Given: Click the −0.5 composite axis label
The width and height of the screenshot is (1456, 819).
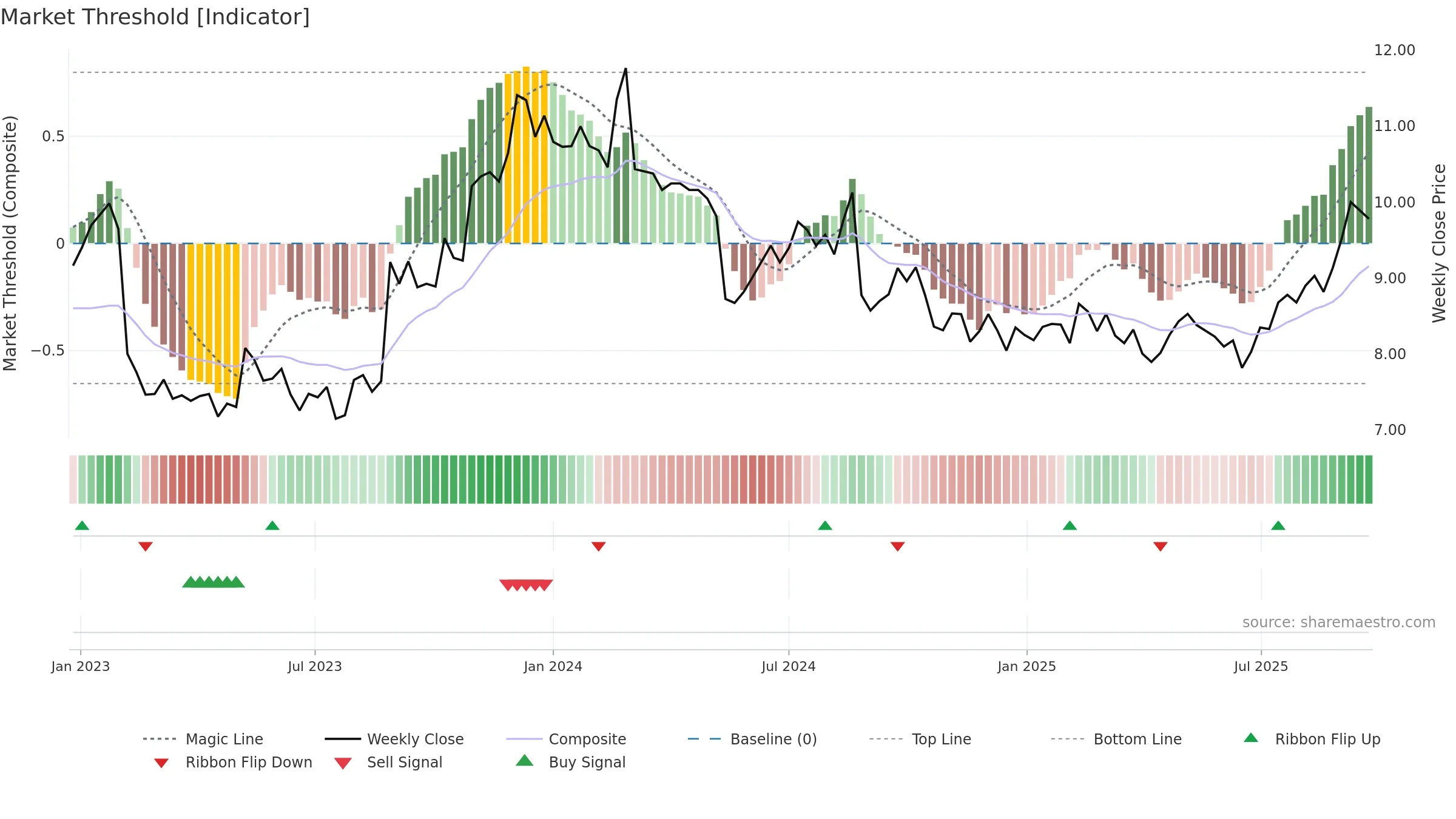Looking at the screenshot, I should [48, 351].
